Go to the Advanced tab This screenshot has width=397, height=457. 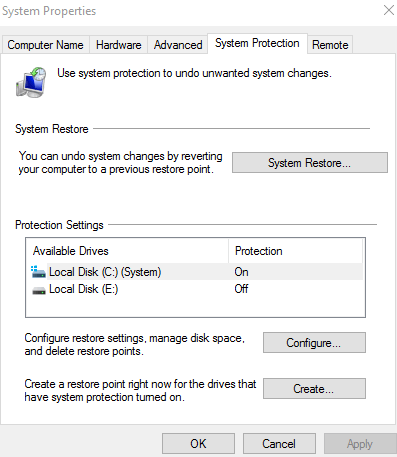click(x=178, y=45)
